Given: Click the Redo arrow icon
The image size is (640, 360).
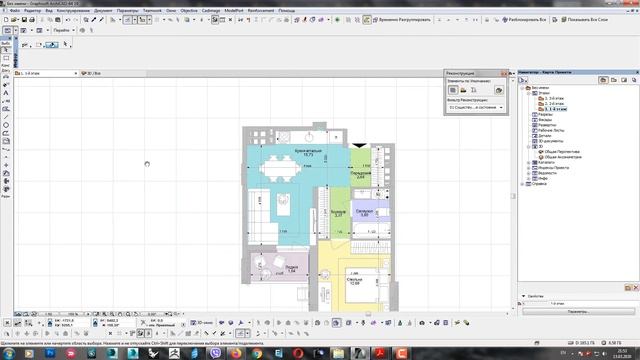Looking at the screenshot, I should point(76,20).
